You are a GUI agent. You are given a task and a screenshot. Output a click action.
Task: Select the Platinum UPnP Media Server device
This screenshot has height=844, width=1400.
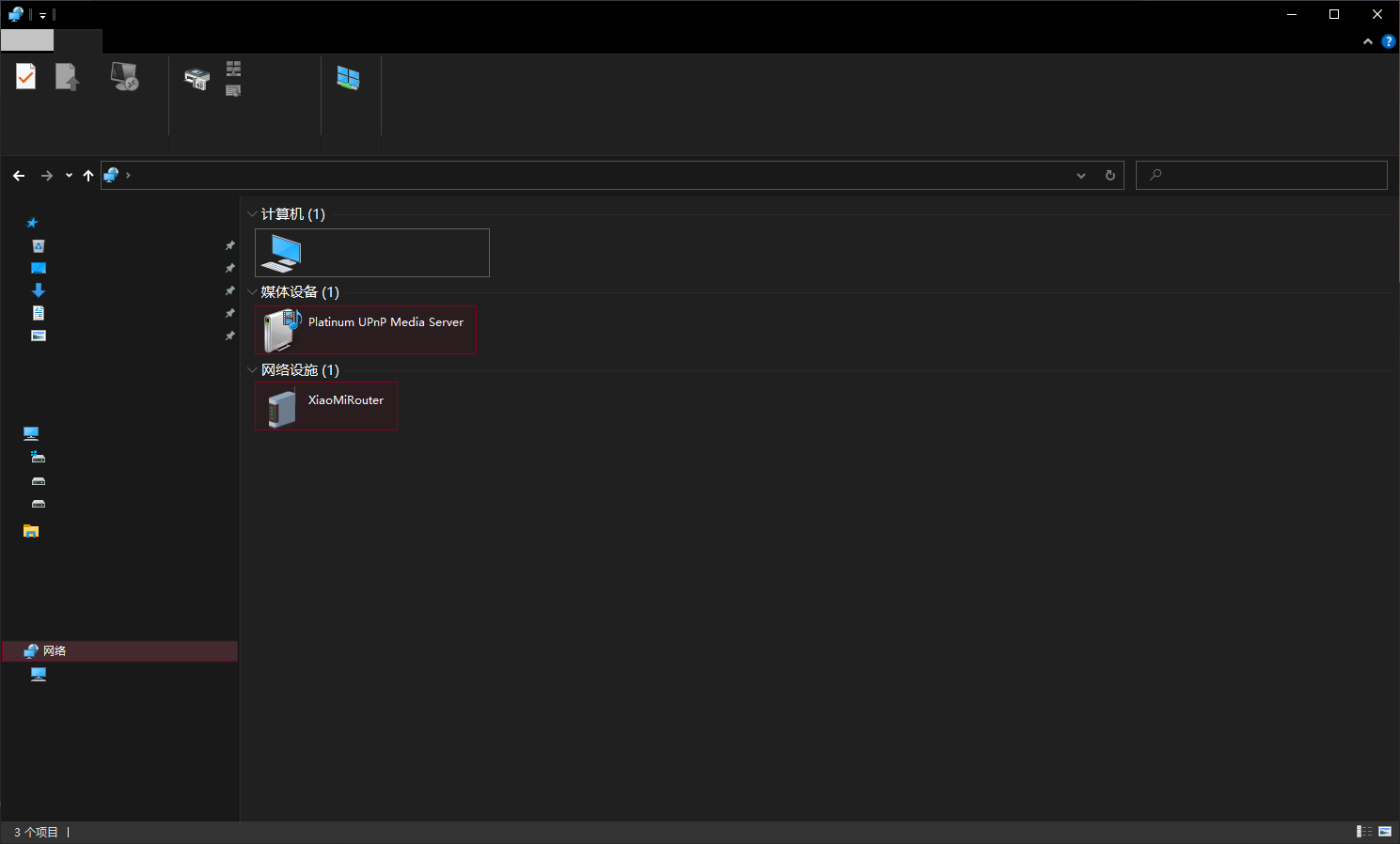(366, 330)
